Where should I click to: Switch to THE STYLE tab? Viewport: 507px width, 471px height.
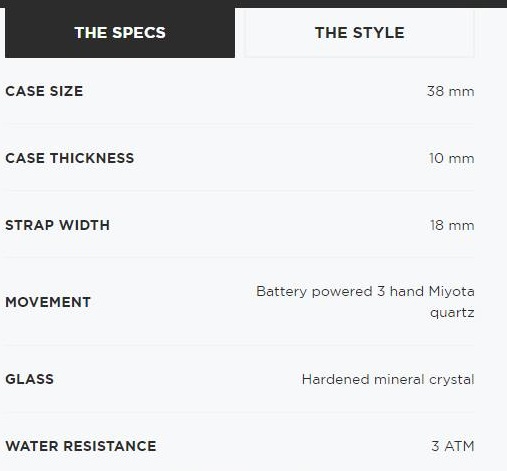coord(359,33)
